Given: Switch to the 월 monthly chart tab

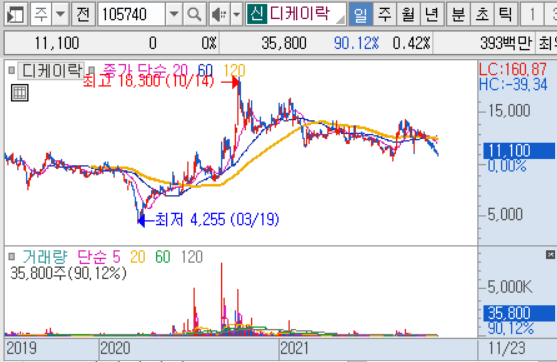Looking at the screenshot, I should pyautogui.click(x=408, y=14).
